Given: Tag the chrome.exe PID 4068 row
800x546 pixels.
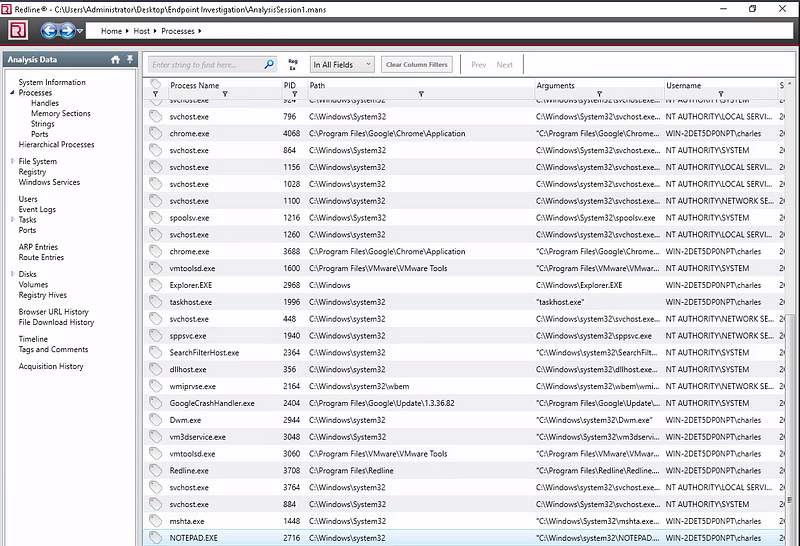Looking at the screenshot, I should [156, 133].
